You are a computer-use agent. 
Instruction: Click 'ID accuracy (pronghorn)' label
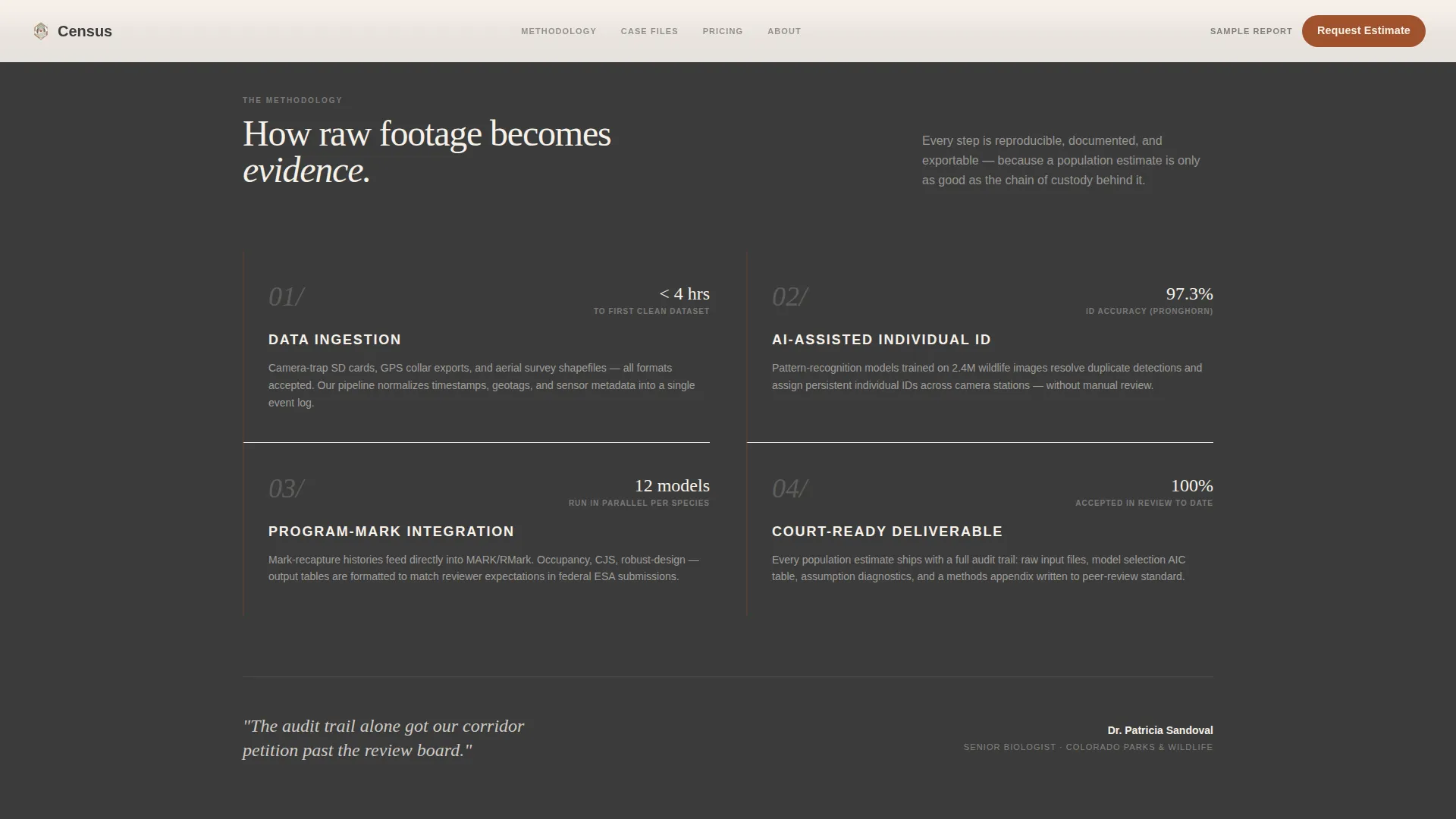(1149, 311)
